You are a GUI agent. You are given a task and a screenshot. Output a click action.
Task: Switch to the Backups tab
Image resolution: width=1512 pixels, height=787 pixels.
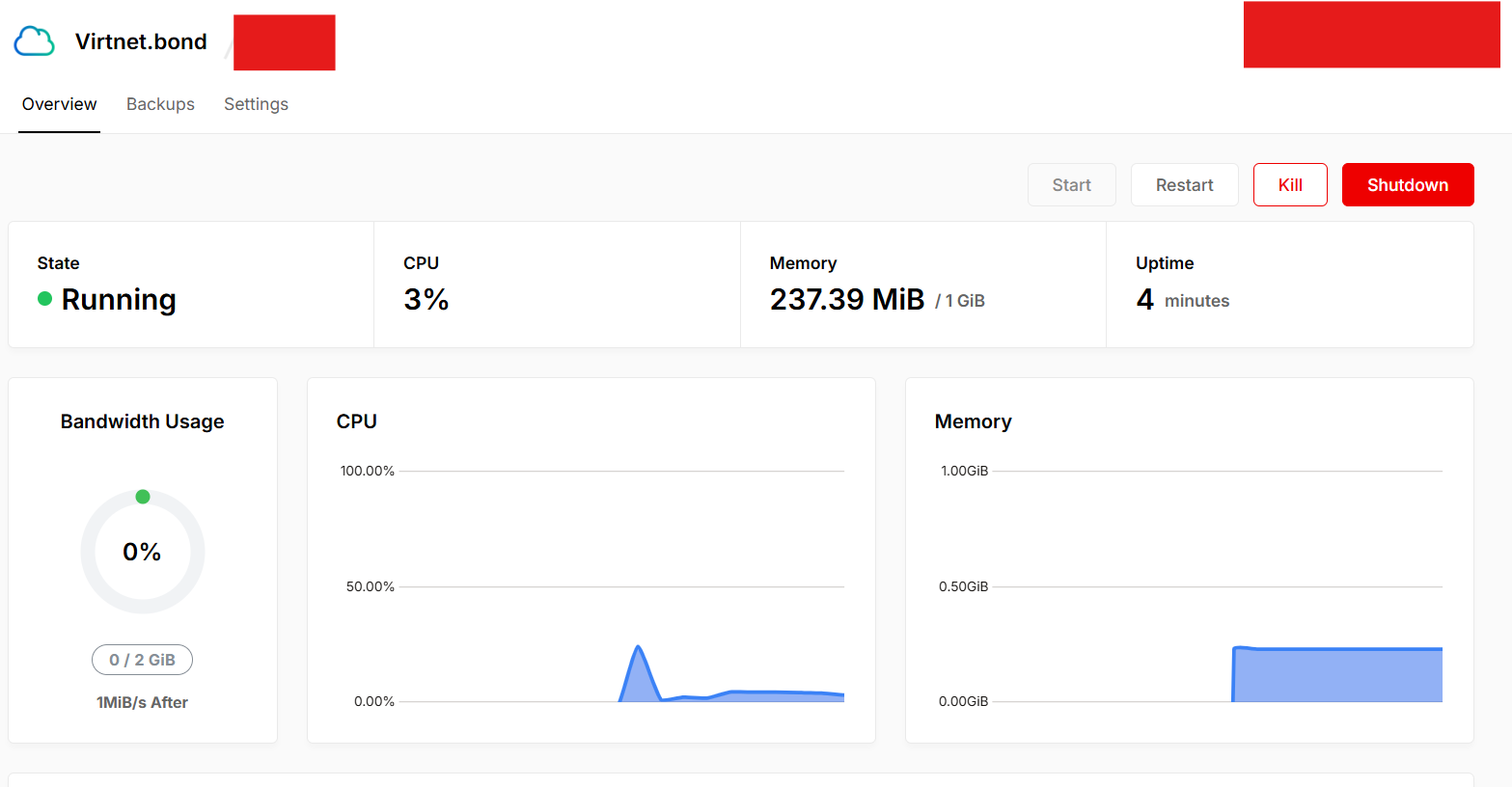coord(160,104)
